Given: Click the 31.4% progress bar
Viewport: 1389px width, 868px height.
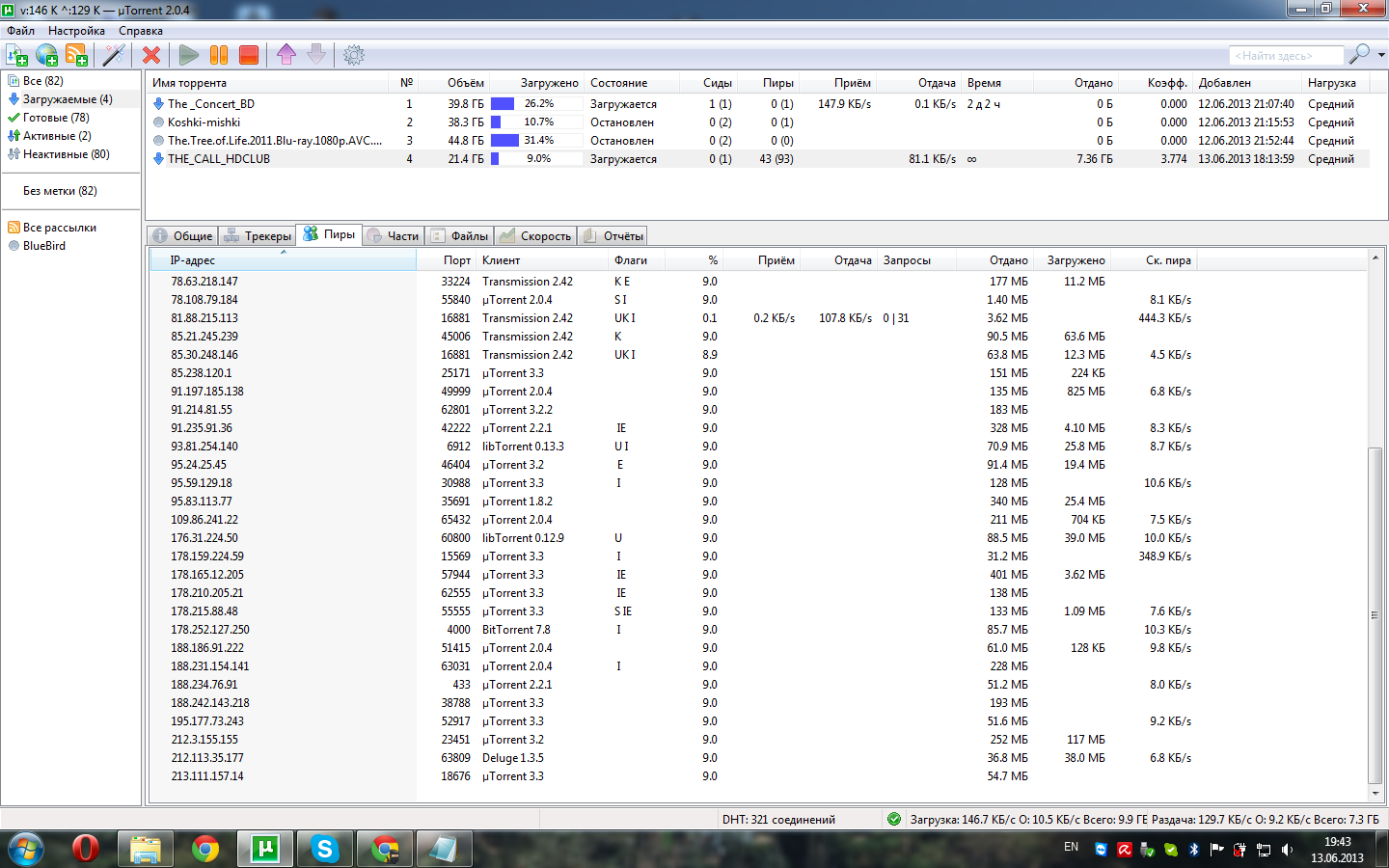Looking at the screenshot, I should [536, 141].
